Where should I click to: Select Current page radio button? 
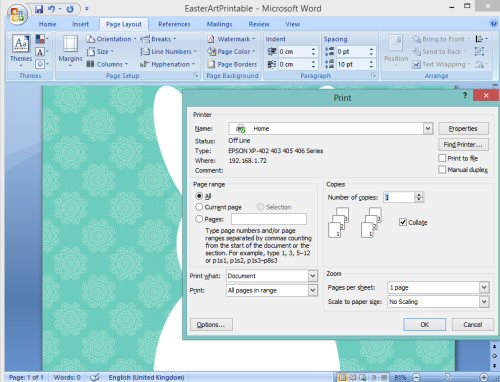coord(199,207)
